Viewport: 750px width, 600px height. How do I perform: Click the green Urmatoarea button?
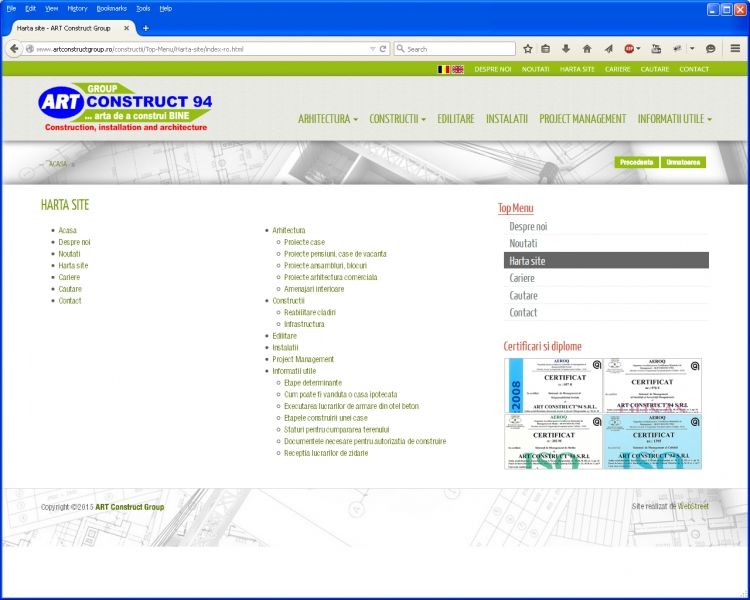pyautogui.click(x=683, y=162)
